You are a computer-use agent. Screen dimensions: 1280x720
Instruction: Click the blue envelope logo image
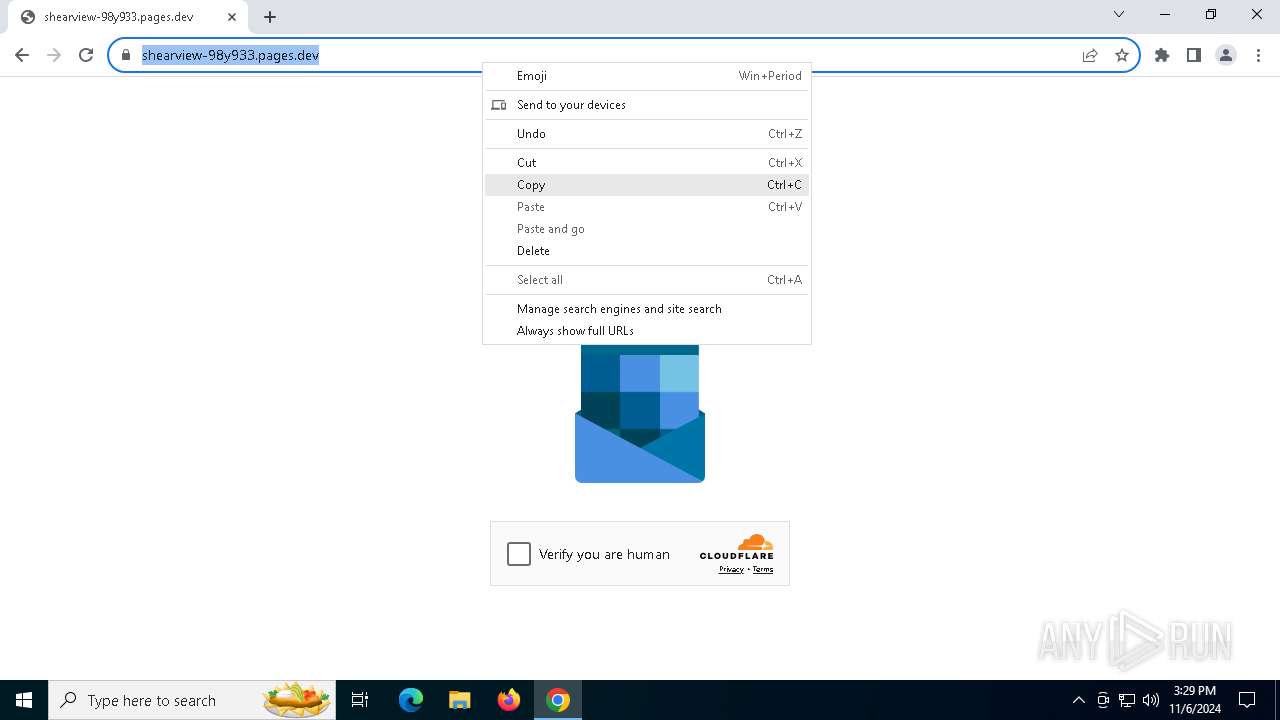tap(640, 413)
